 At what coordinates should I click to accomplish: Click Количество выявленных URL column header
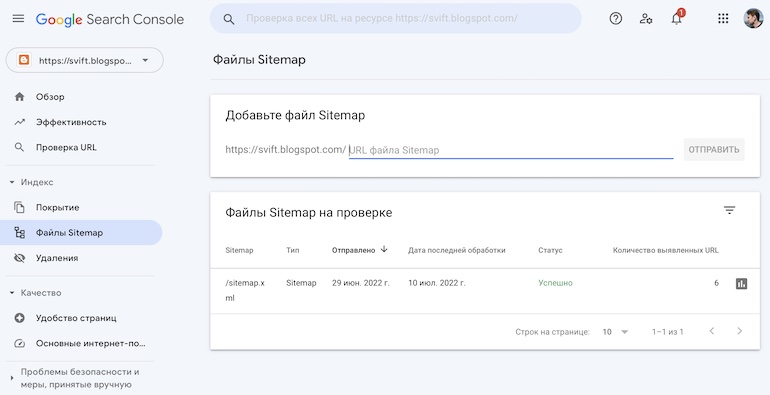(x=665, y=250)
